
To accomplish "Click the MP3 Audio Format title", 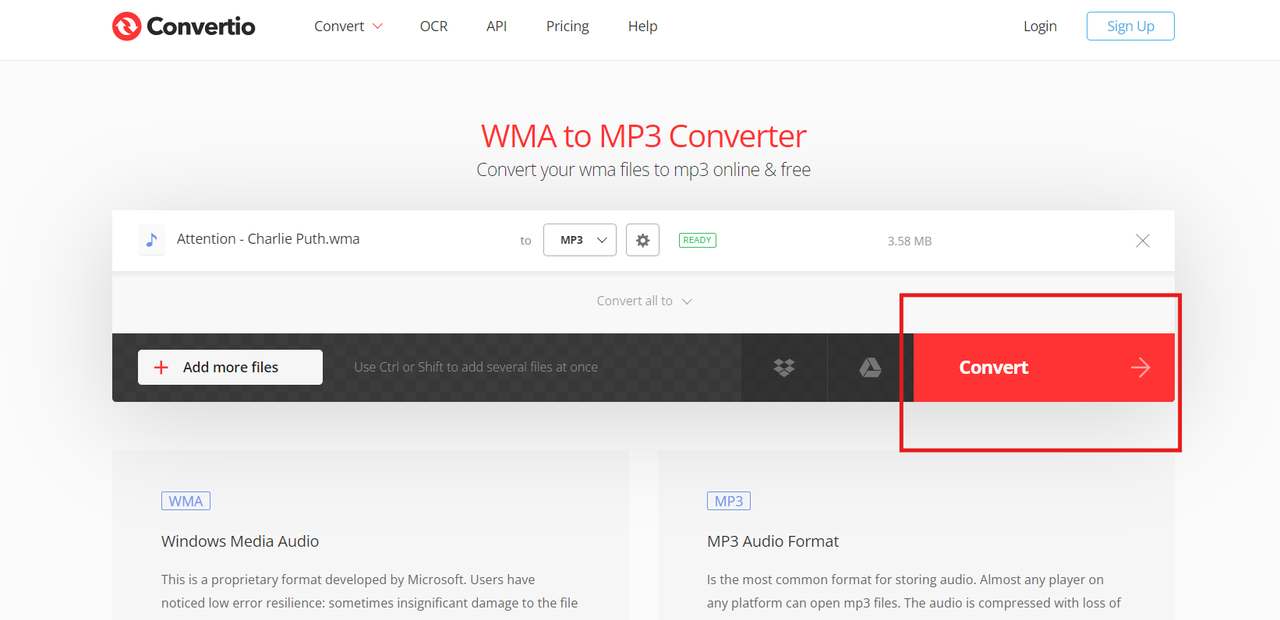I will click(773, 541).
